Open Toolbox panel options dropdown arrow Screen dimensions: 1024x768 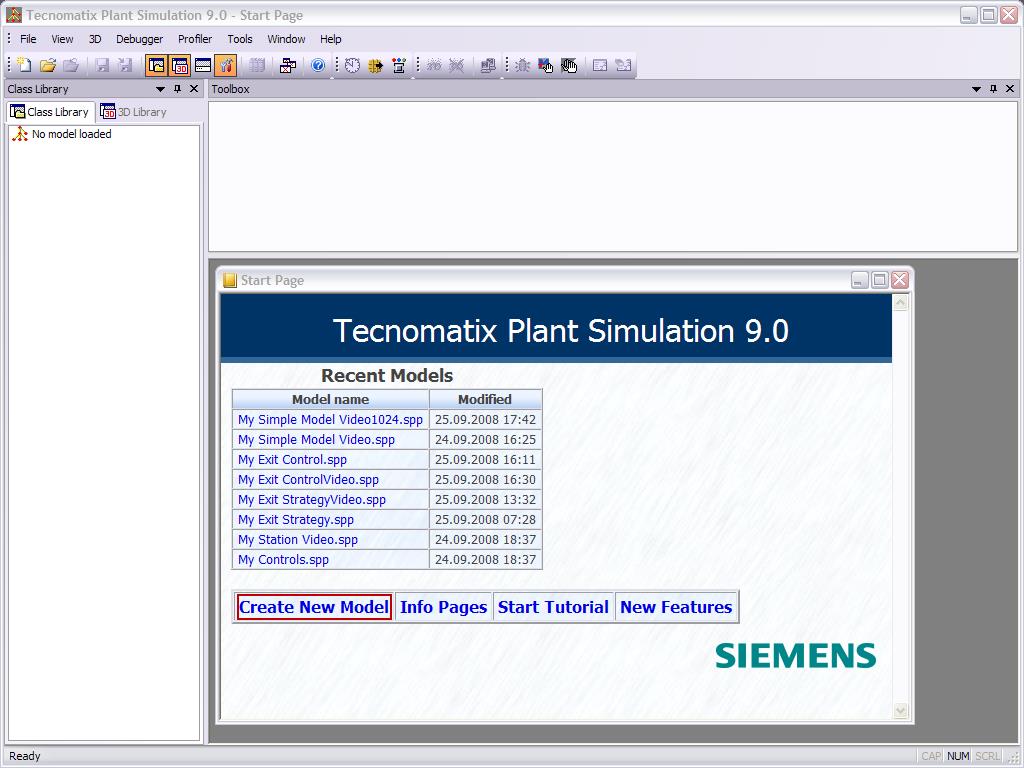[x=976, y=89]
